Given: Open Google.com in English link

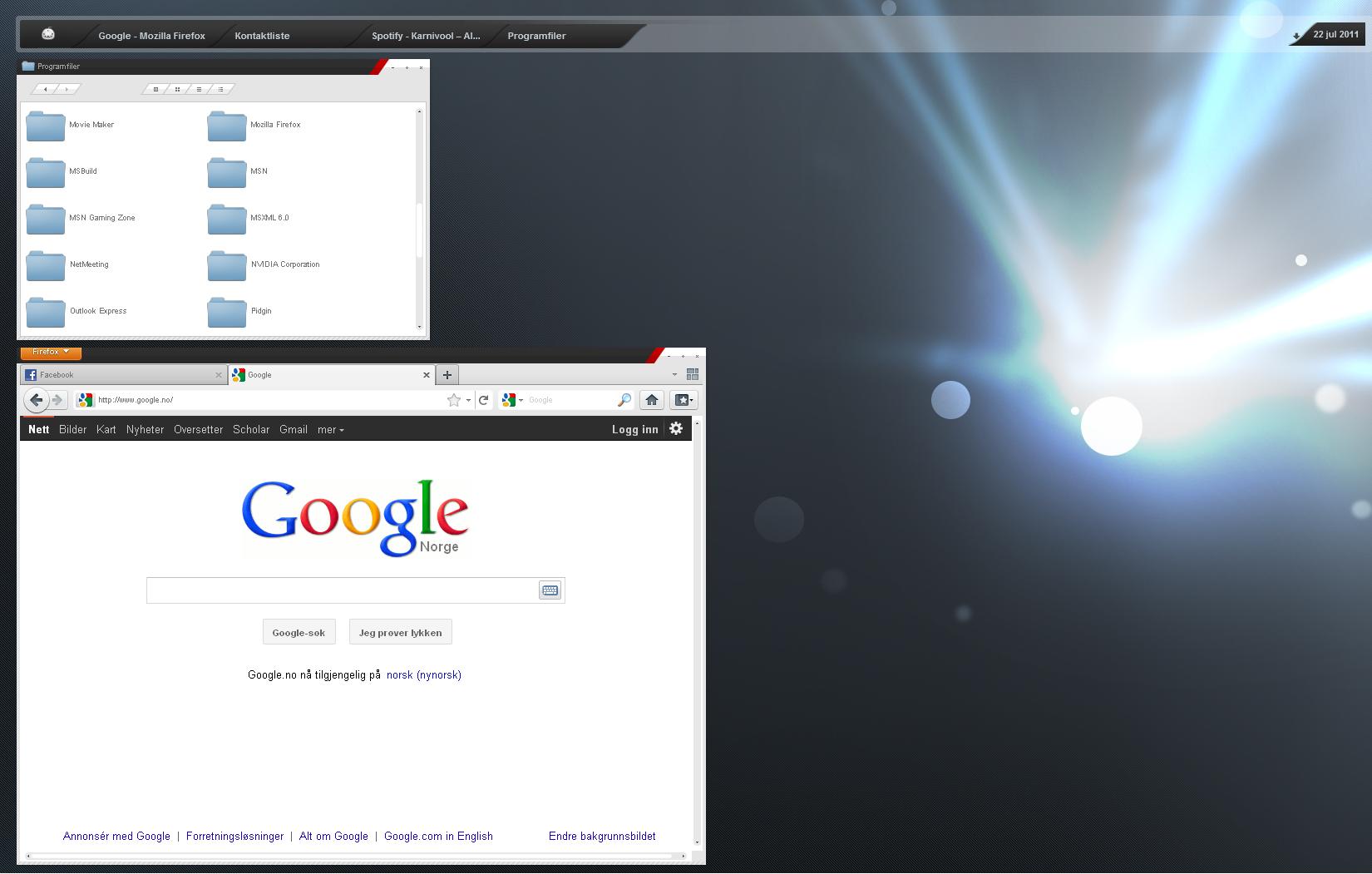Looking at the screenshot, I should click(x=438, y=837).
